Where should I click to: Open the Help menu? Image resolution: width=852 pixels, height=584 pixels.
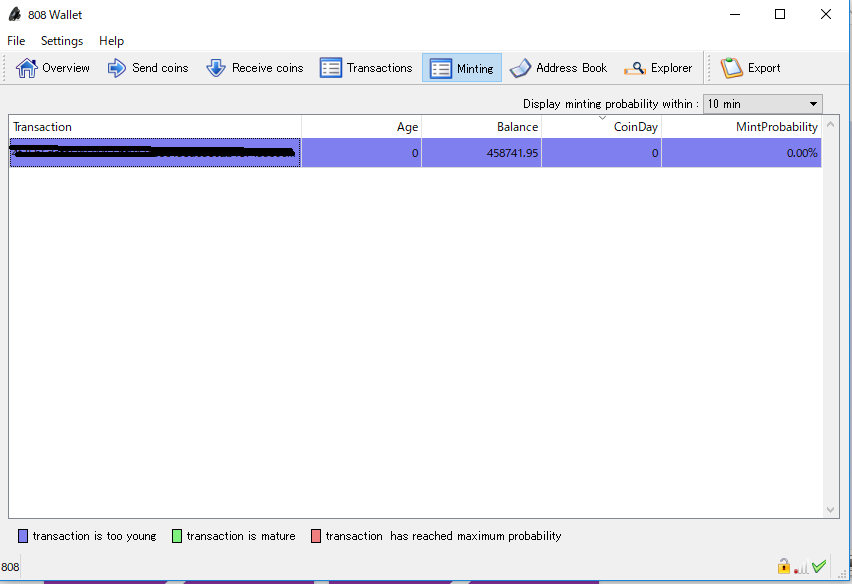point(111,41)
